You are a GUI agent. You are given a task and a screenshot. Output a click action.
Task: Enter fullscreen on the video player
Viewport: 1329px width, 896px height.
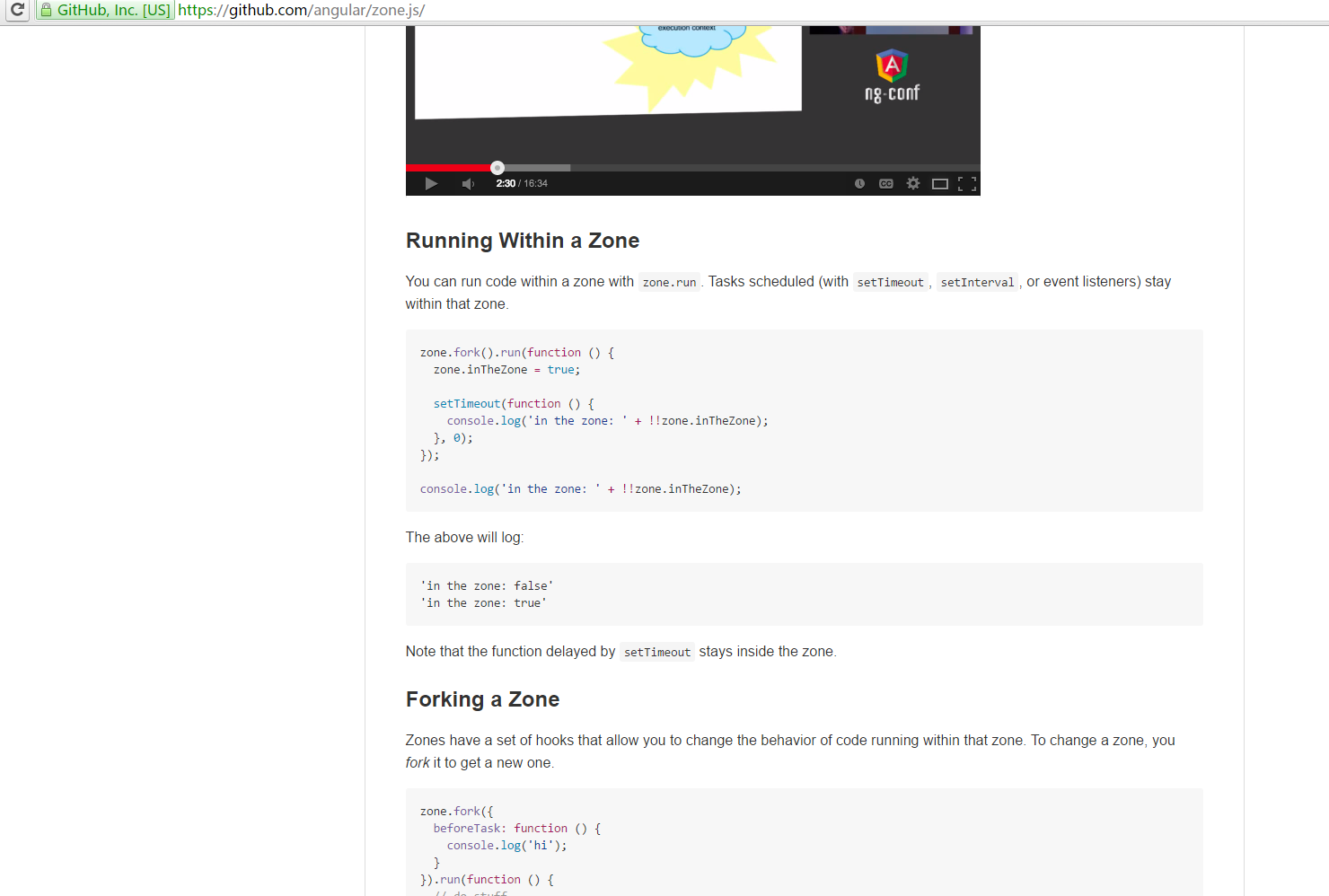pyautogui.click(x=967, y=183)
